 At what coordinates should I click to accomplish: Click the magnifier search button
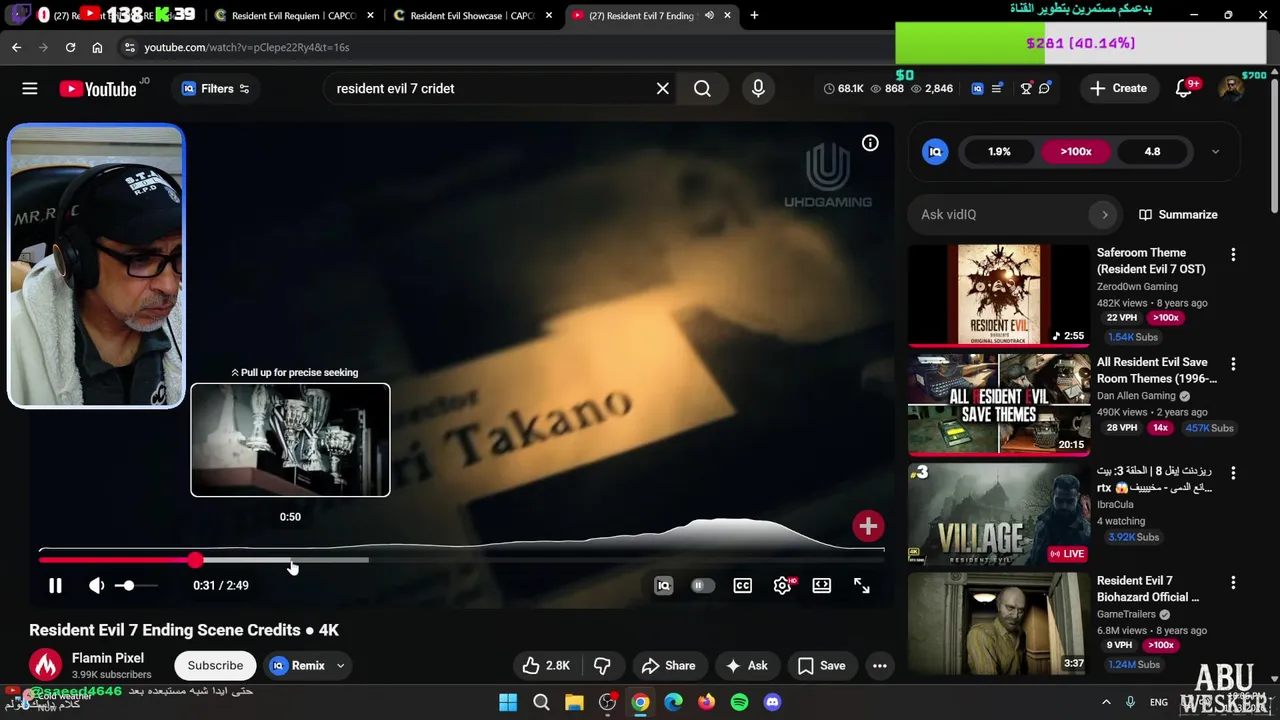[x=702, y=89]
